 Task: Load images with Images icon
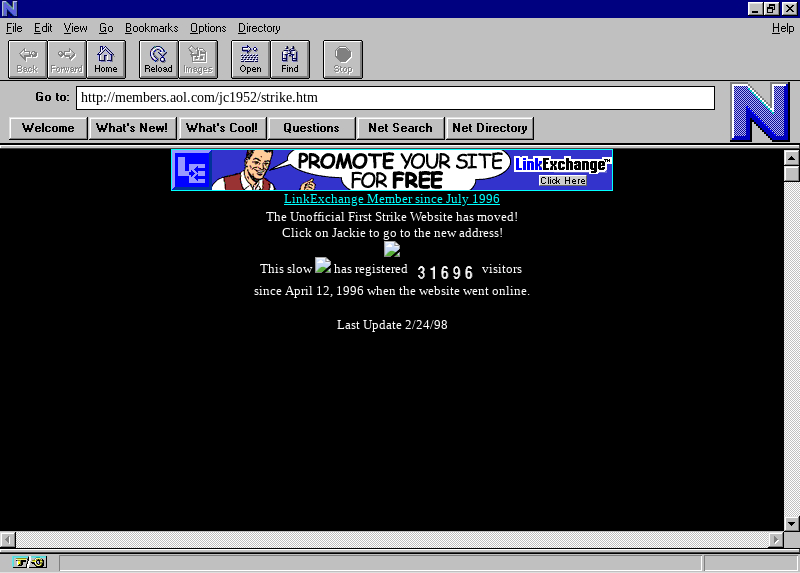(x=197, y=59)
